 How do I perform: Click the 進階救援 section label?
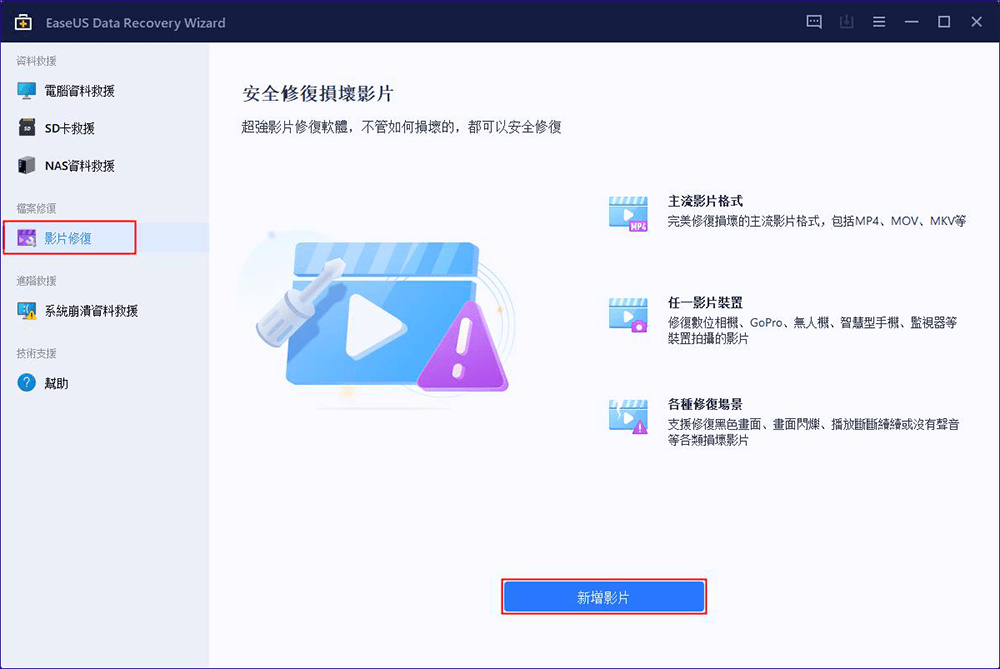[36, 281]
